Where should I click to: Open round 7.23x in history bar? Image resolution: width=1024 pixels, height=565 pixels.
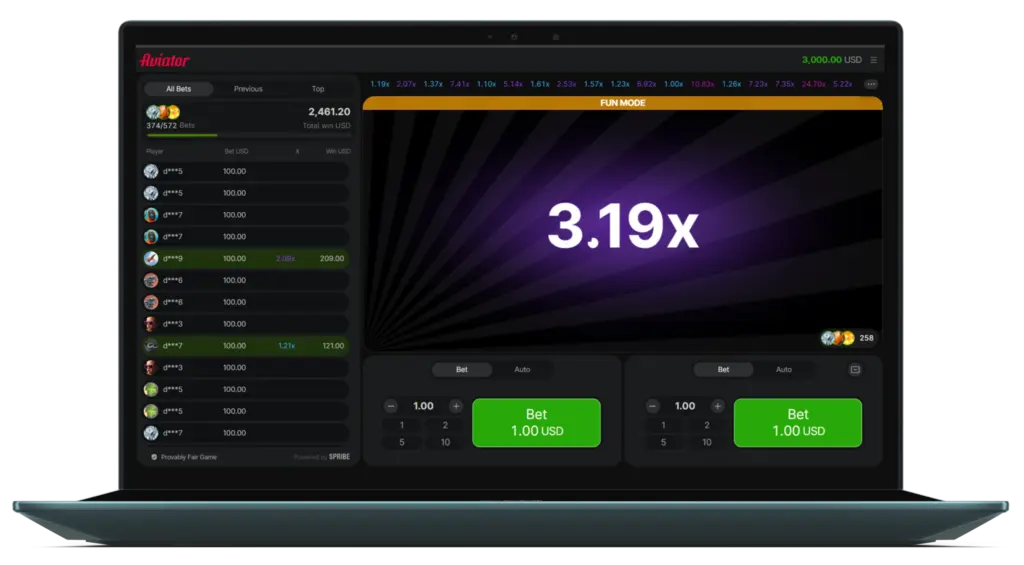coord(758,84)
